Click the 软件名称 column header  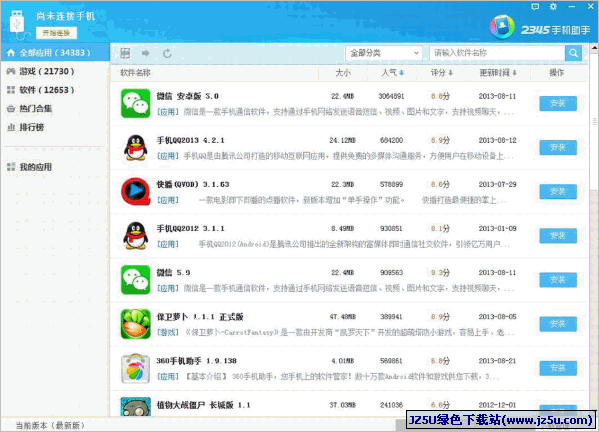point(135,73)
